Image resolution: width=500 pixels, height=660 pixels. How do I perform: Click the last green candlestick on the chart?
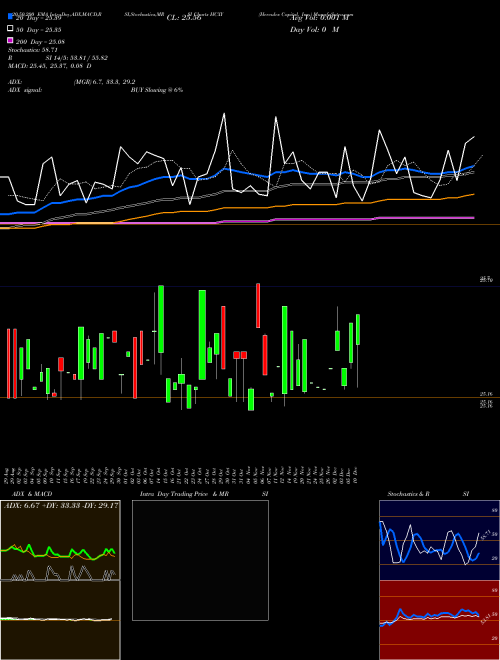(x=358, y=330)
